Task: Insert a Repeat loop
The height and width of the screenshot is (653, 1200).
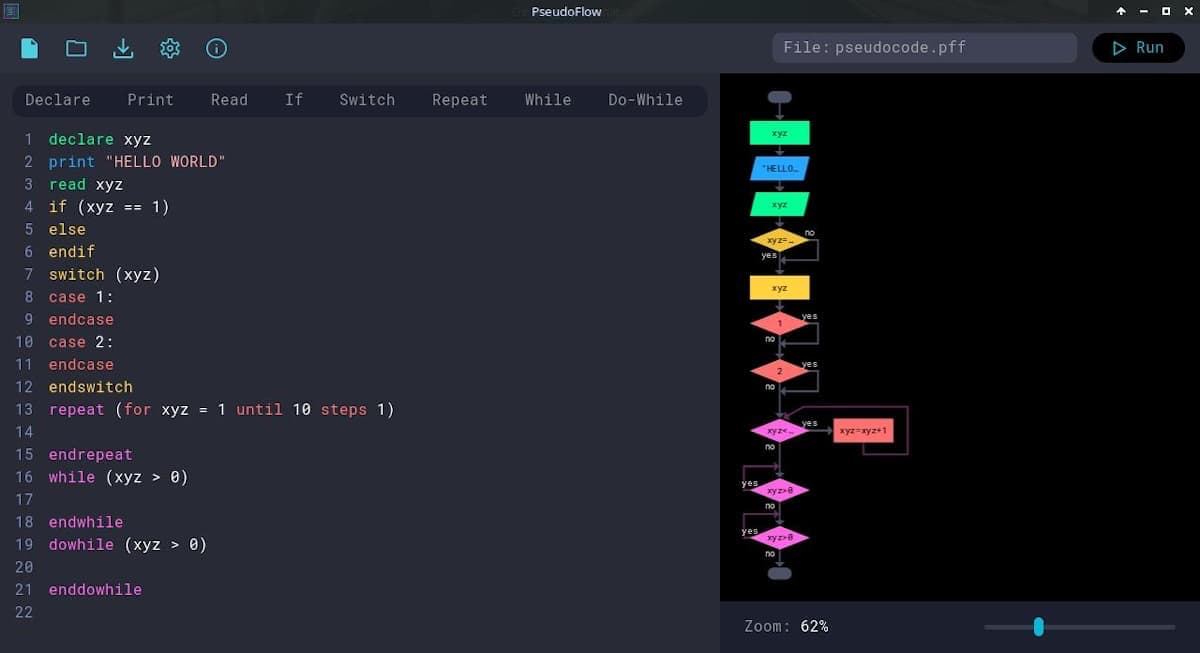Action: click(460, 100)
